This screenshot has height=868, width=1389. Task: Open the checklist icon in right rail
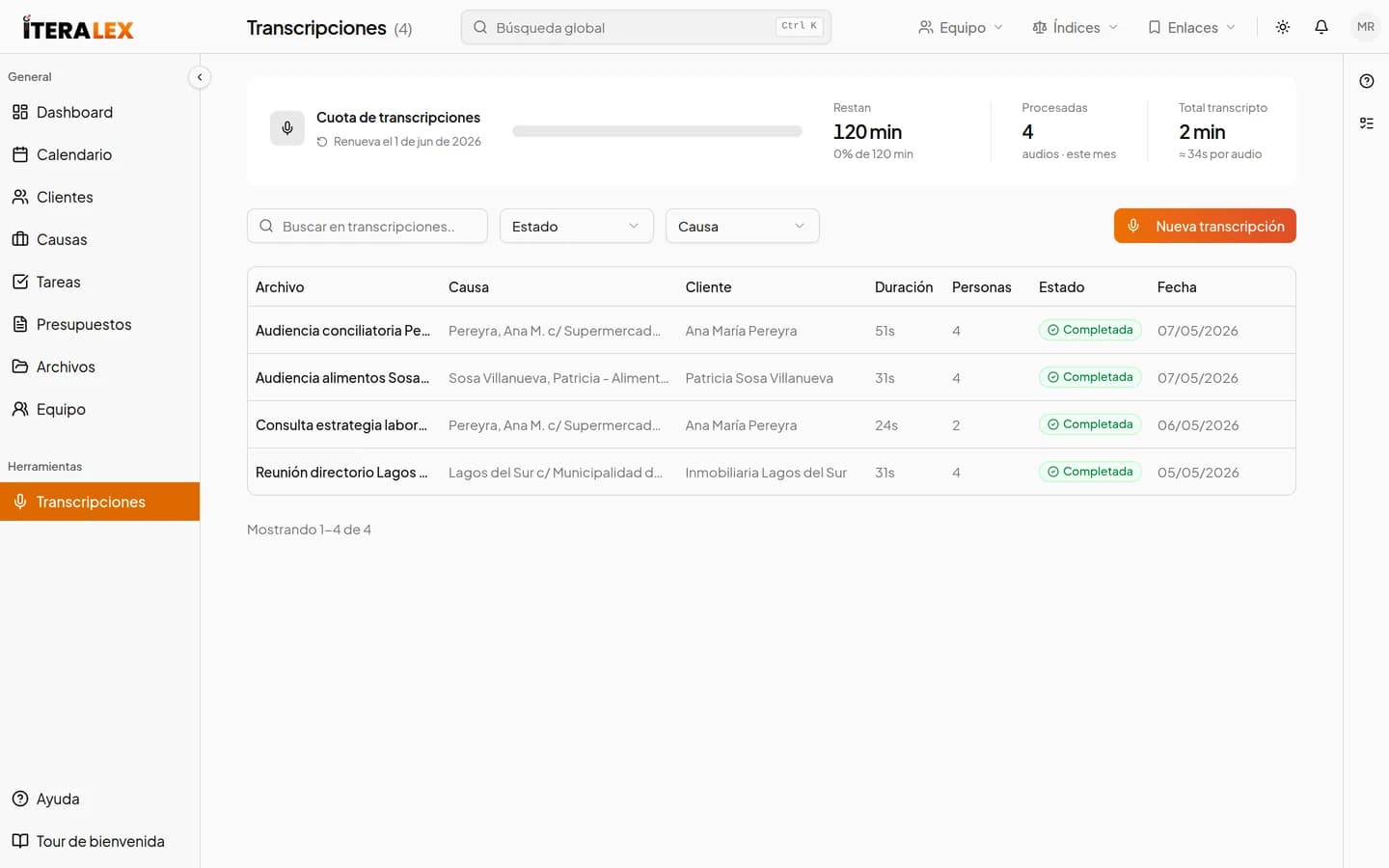pyautogui.click(x=1367, y=123)
